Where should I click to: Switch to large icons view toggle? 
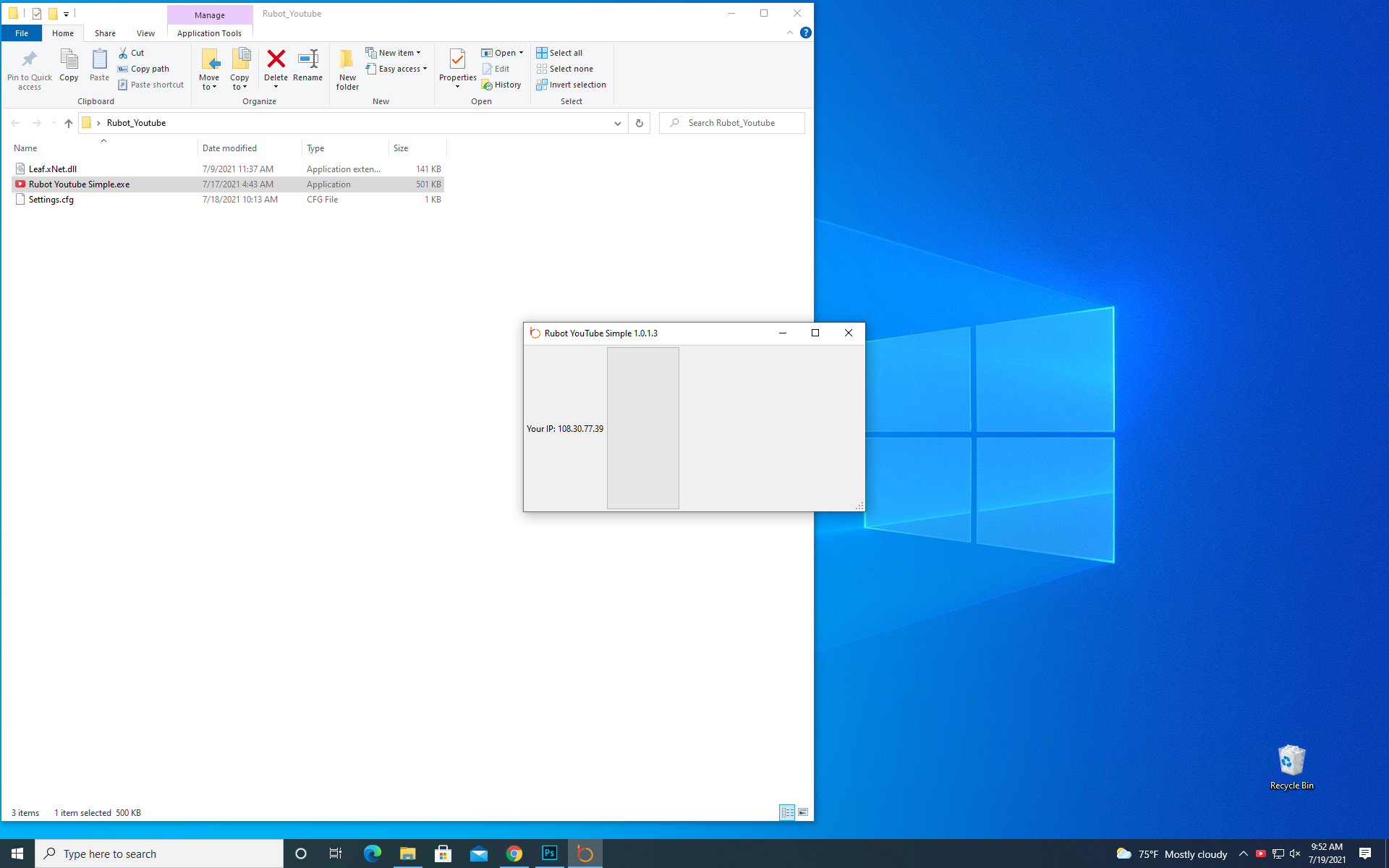coord(803,812)
